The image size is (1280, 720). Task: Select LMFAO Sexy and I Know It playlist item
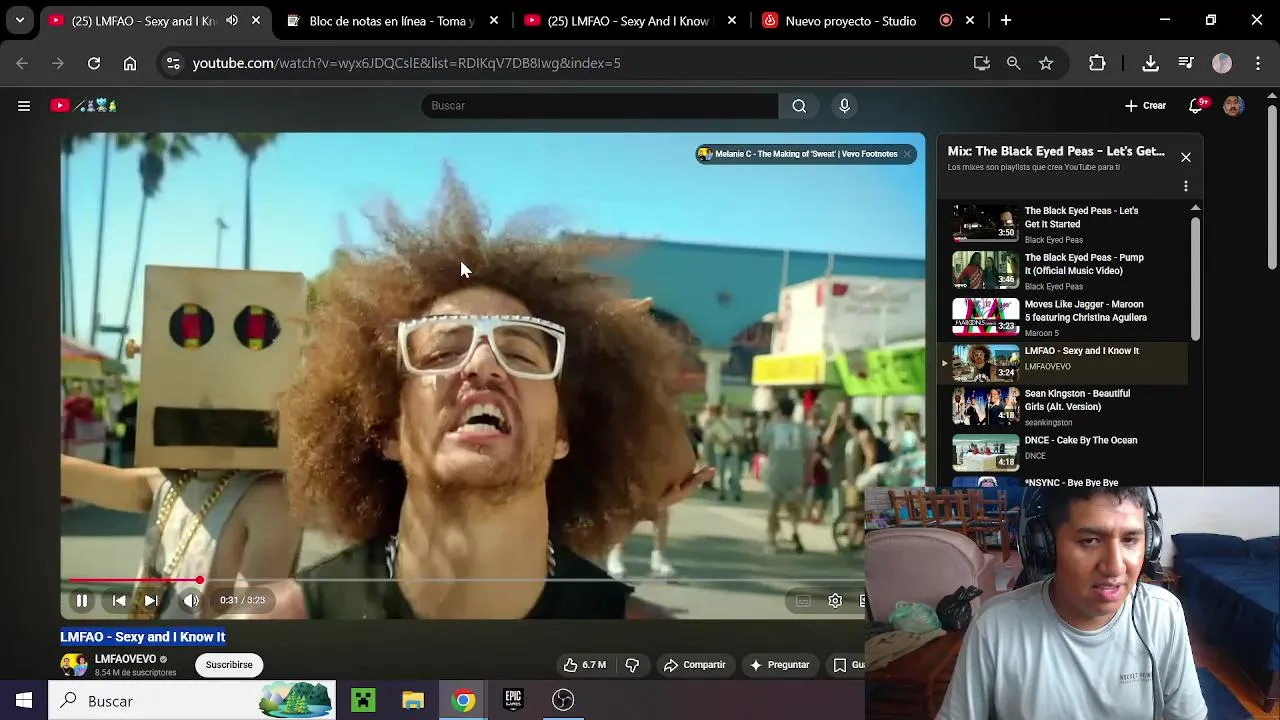(x=1064, y=363)
